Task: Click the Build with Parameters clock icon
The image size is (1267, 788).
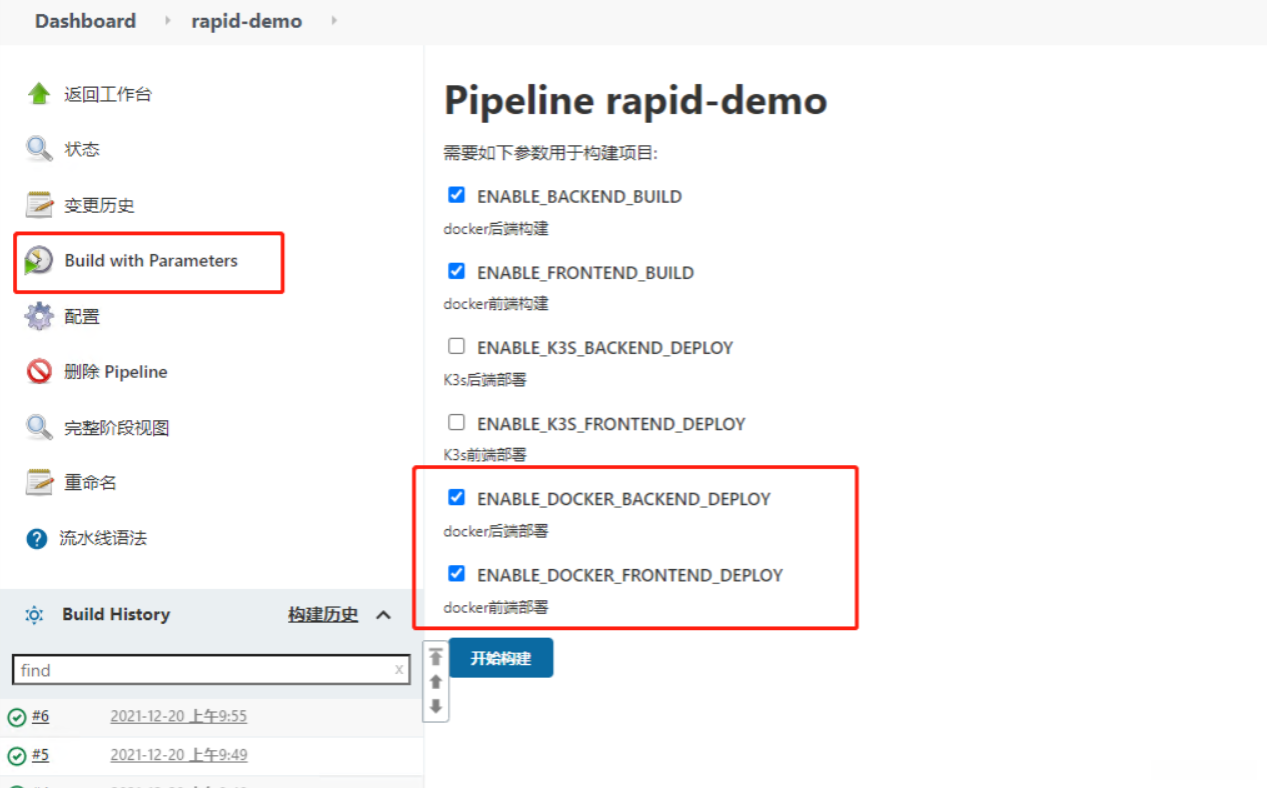Action: 39,261
